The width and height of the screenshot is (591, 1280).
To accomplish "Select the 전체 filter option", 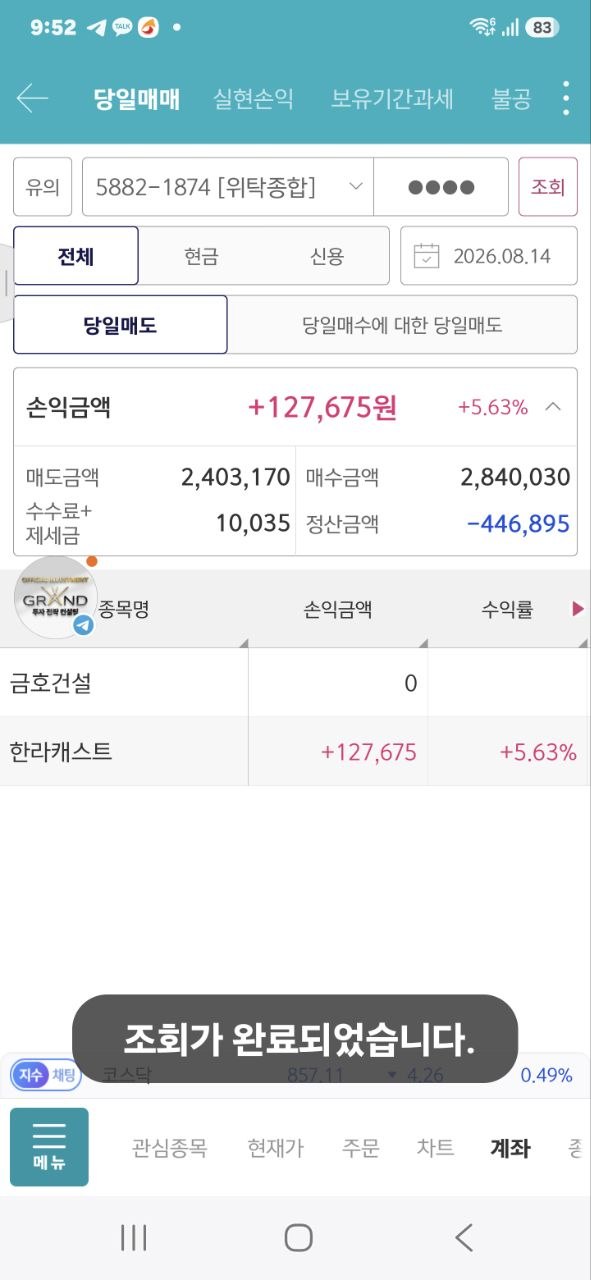I will coord(76,256).
